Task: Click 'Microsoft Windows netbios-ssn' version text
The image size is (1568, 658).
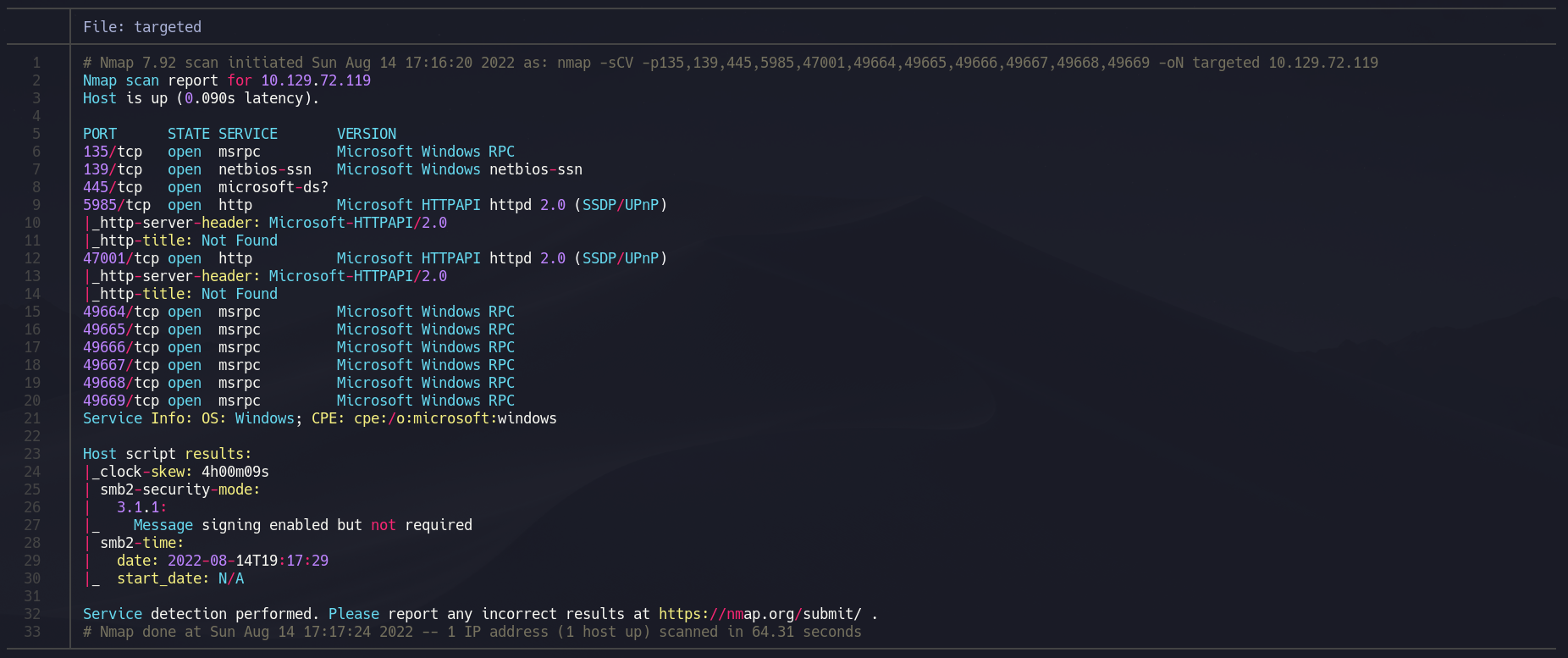Action: coord(460,169)
